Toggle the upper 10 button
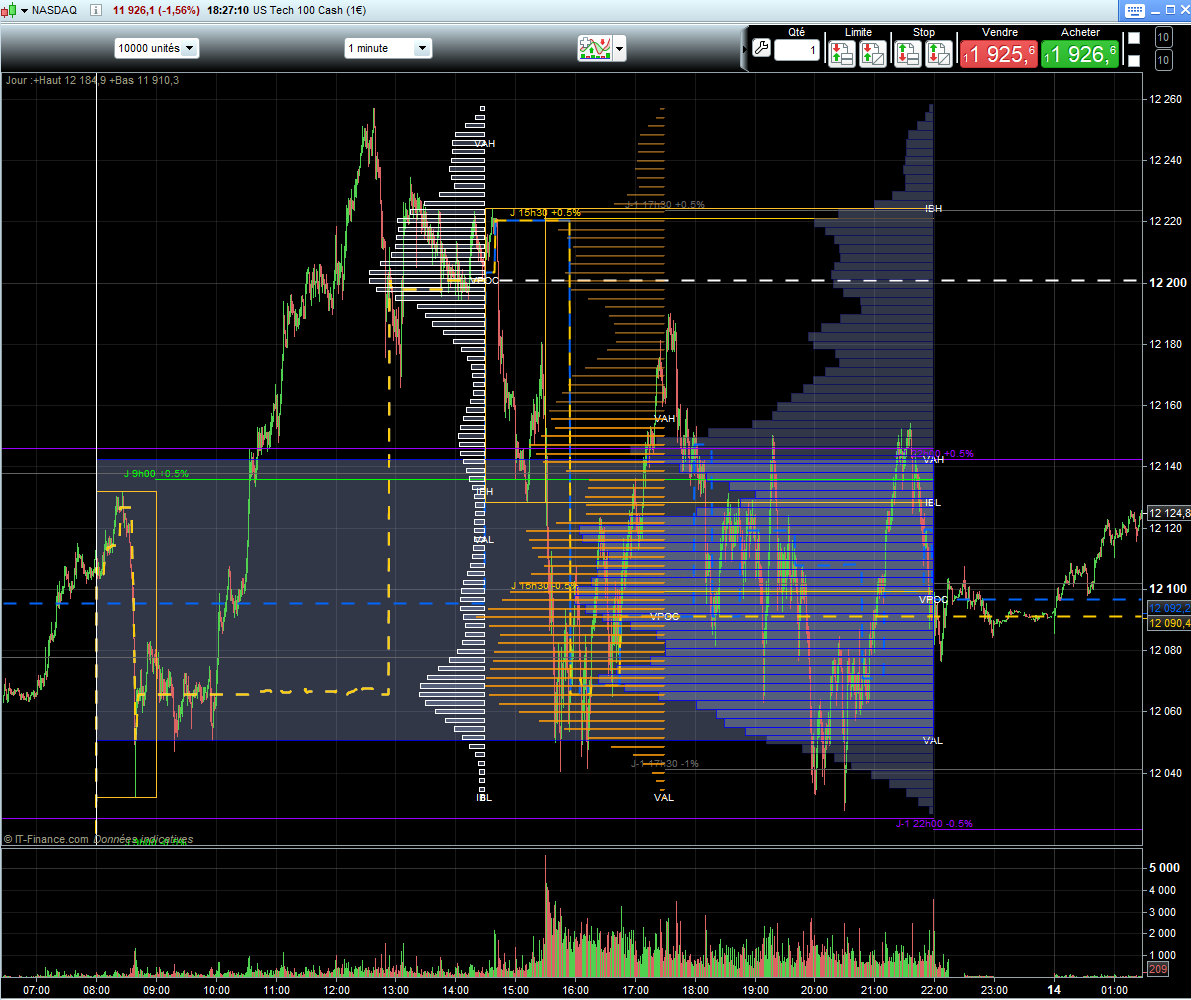The image size is (1191, 1000). point(1163,37)
